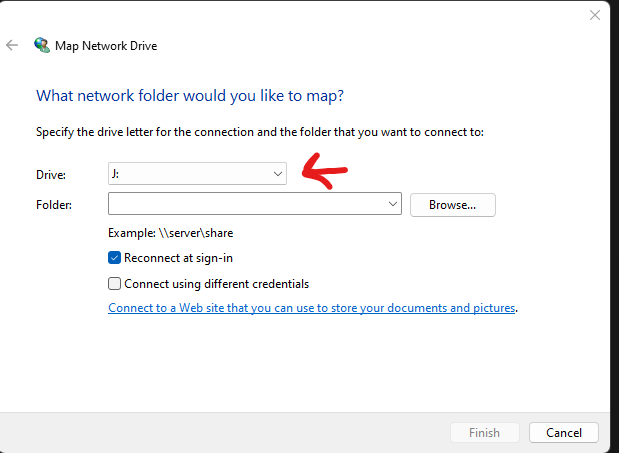
Task: Click the Folder: field label
Action: [54, 205]
